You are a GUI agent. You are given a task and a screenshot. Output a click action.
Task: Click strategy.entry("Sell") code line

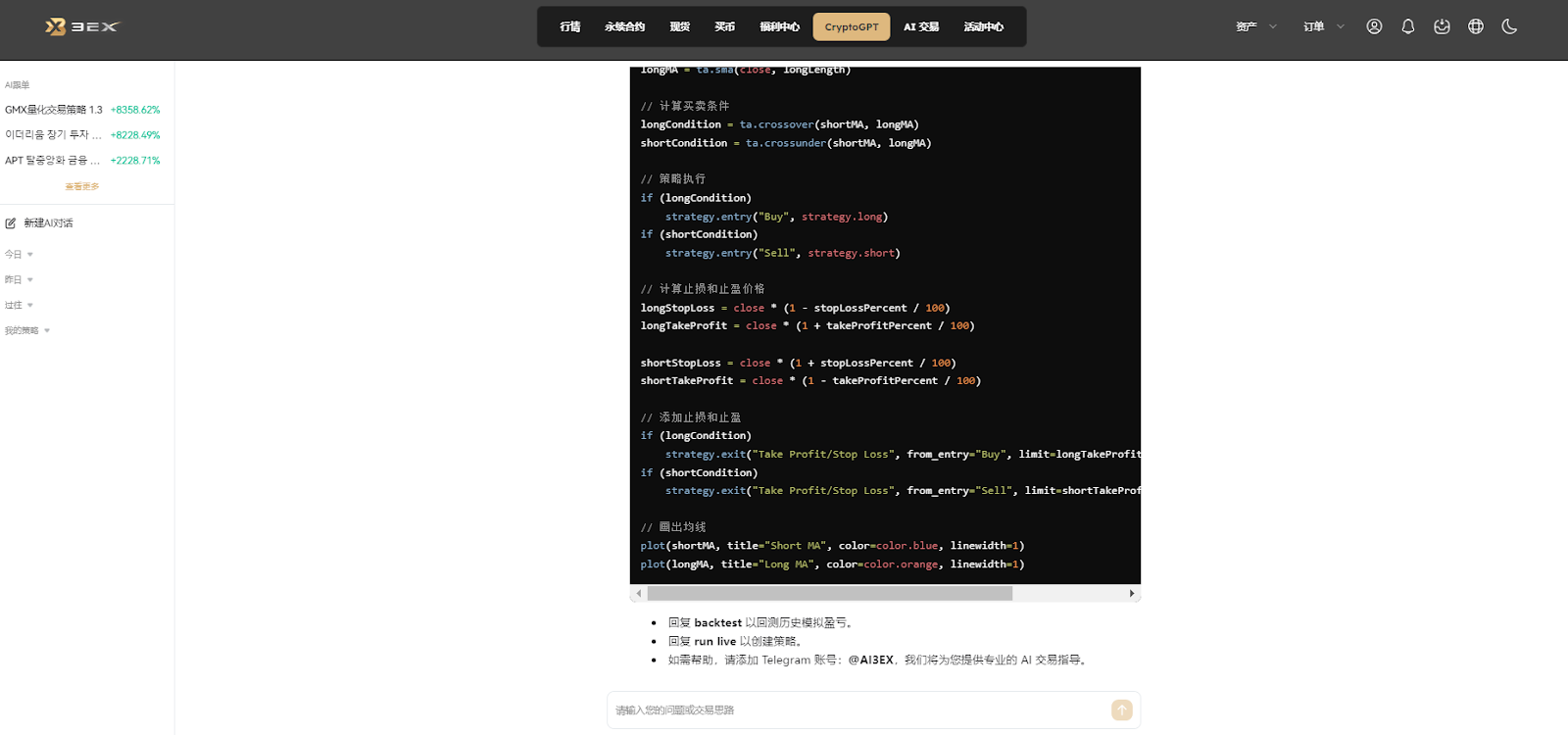[782, 253]
